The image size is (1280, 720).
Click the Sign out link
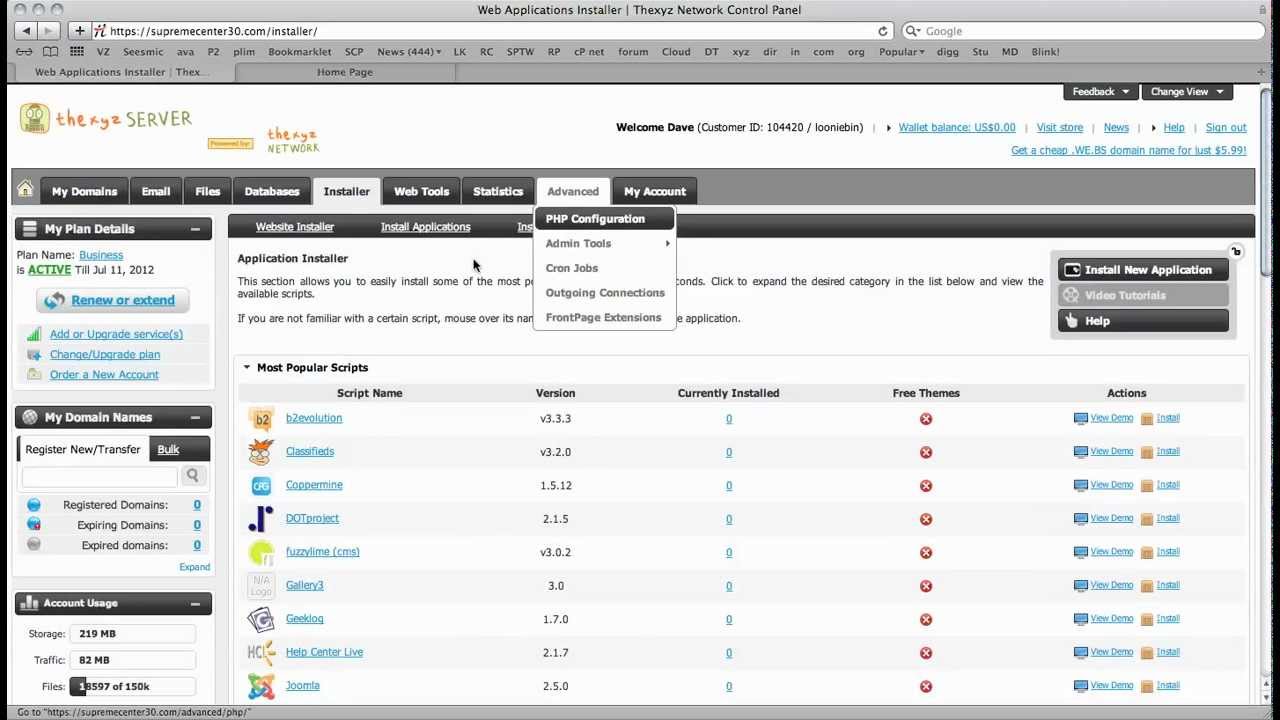tap(1226, 127)
